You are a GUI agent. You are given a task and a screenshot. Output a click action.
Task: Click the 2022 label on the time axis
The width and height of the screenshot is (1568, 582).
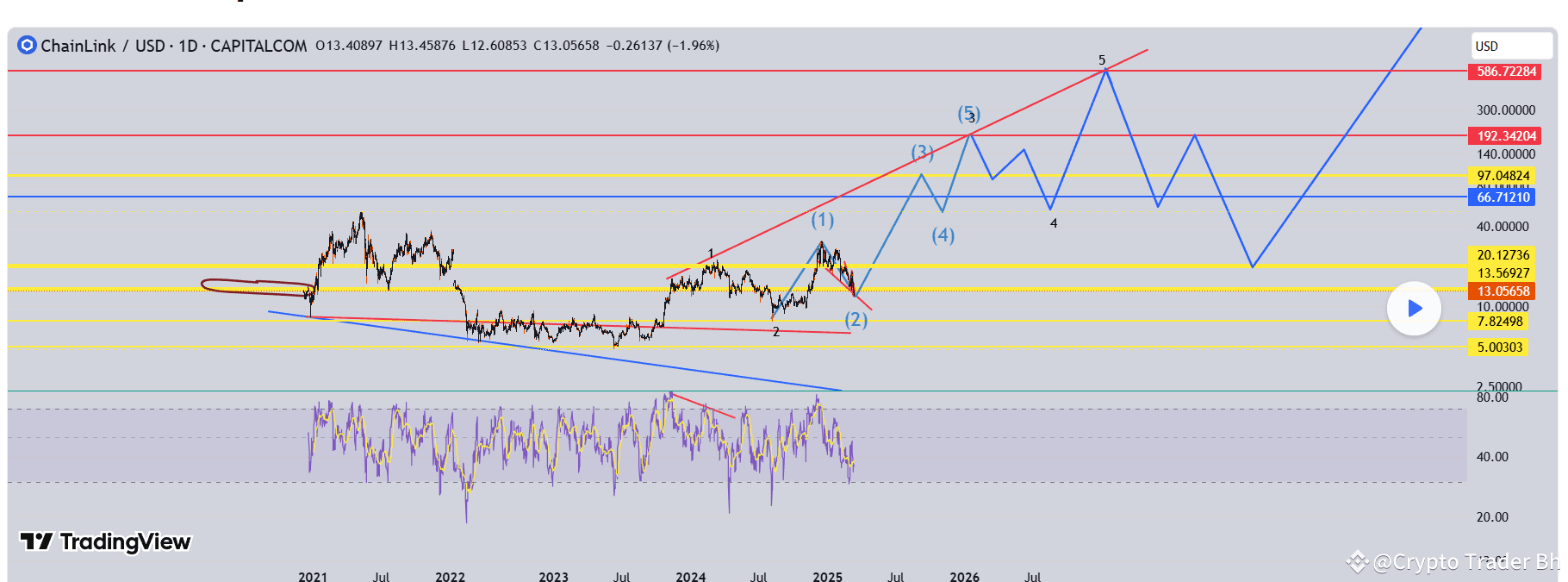click(450, 576)
